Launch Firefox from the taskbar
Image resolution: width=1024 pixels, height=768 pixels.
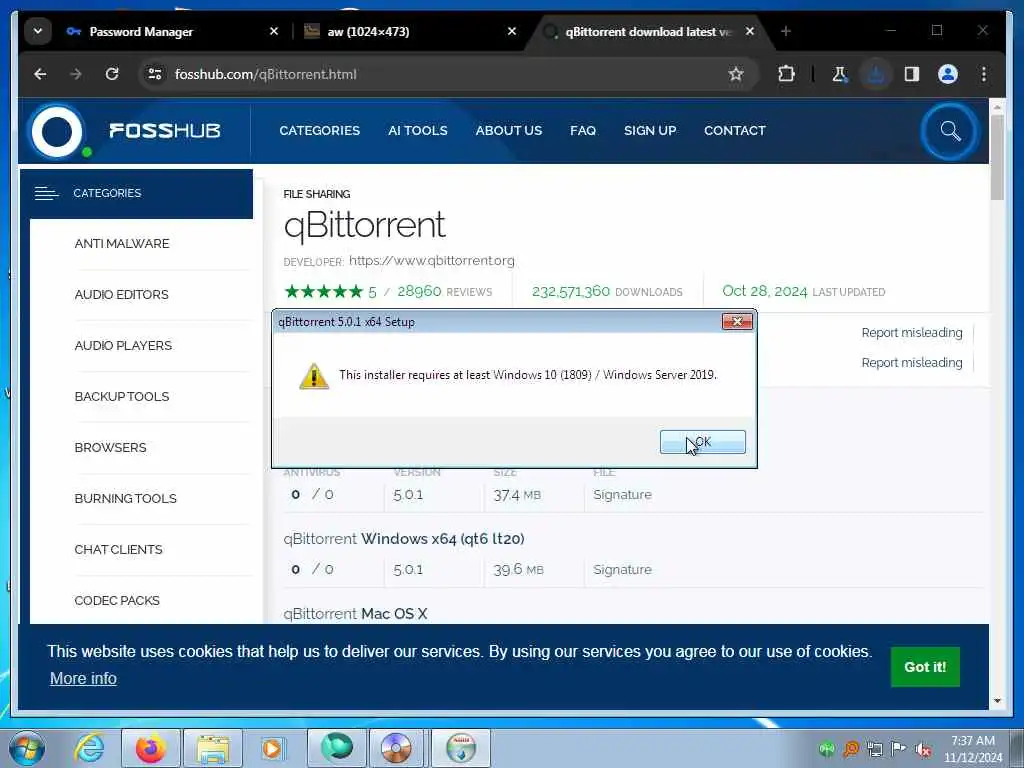(x=150, y=748)
